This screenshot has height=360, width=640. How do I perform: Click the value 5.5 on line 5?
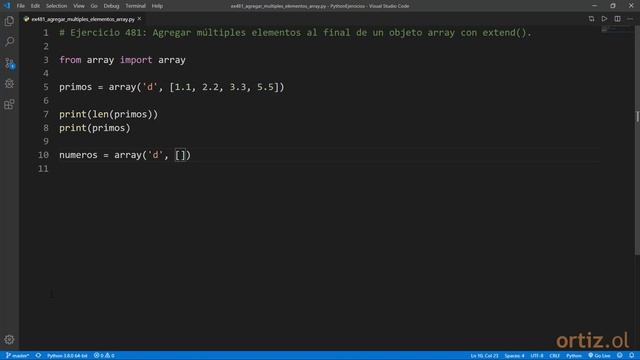tap(265, 87)
